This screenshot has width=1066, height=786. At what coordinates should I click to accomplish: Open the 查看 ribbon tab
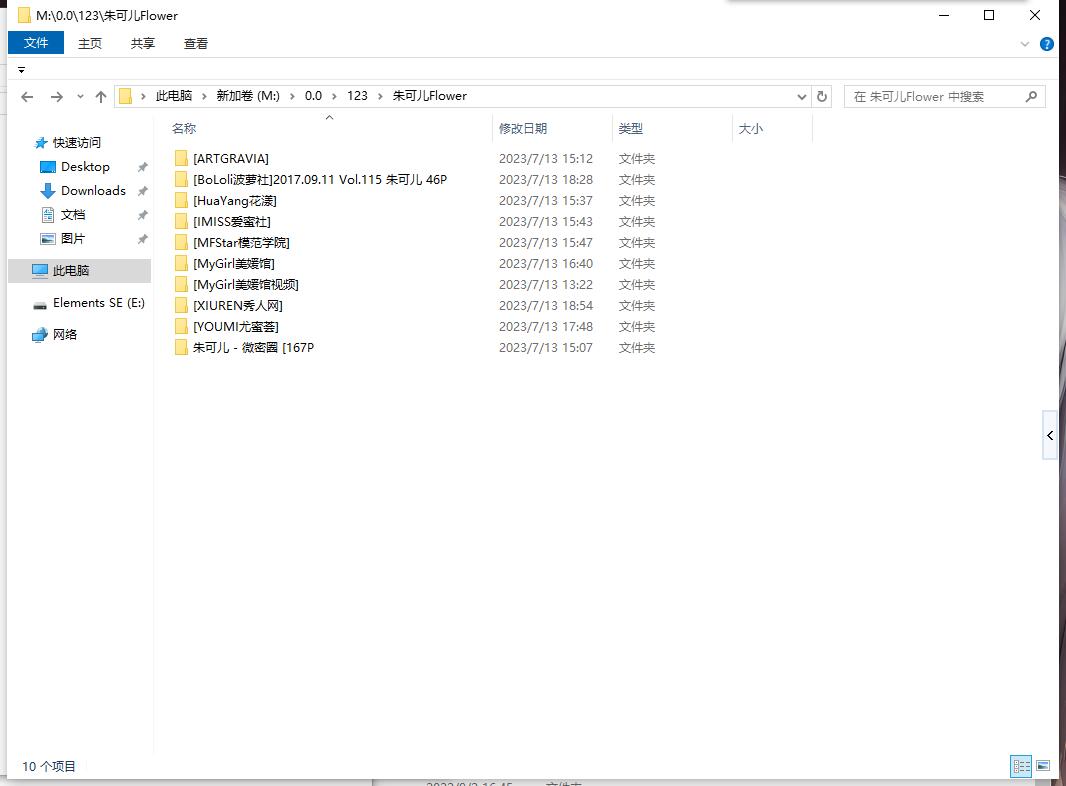point(196,44)
